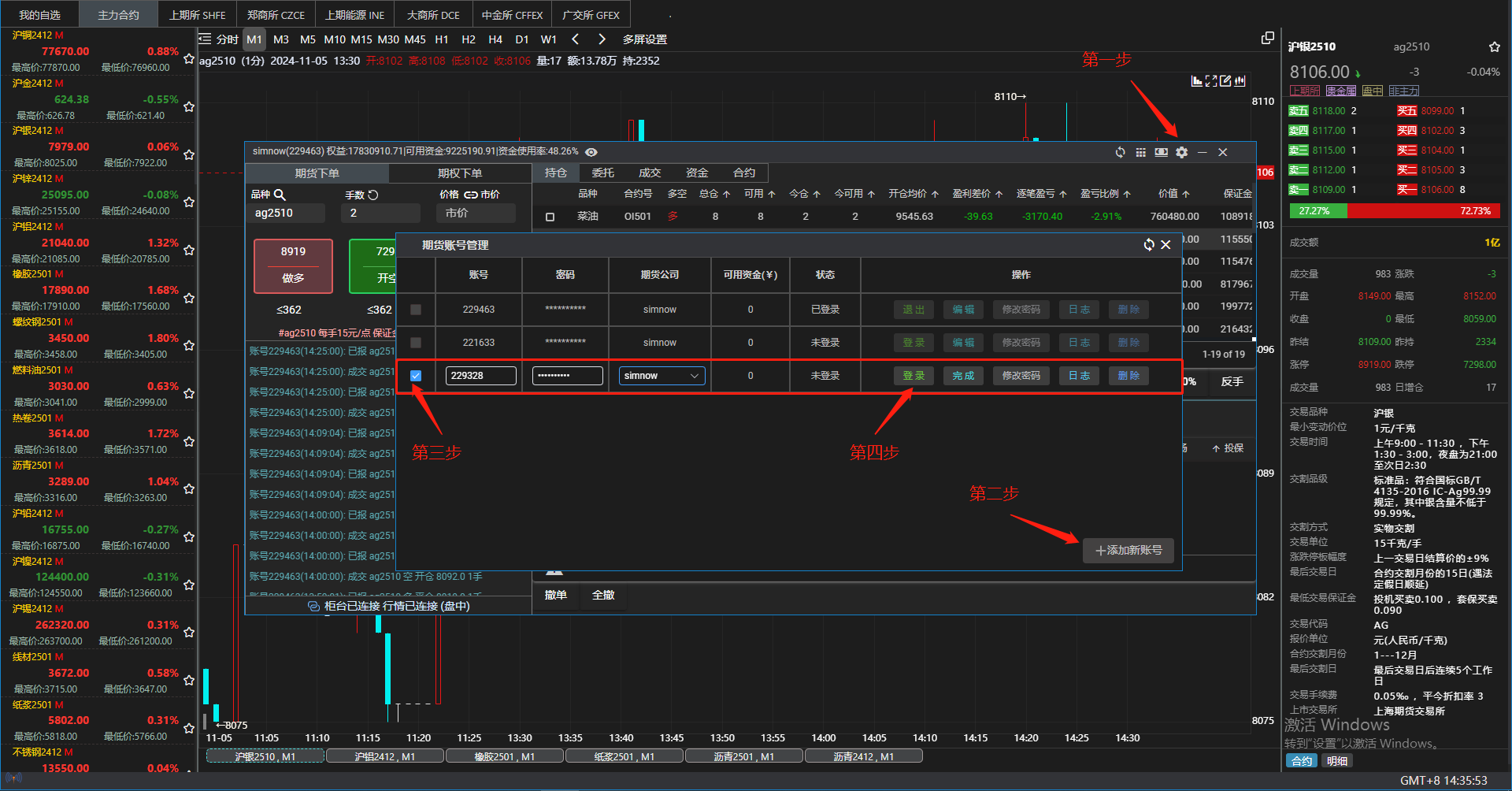
Task: Click the 撤单 button
Action: (556, 595)
